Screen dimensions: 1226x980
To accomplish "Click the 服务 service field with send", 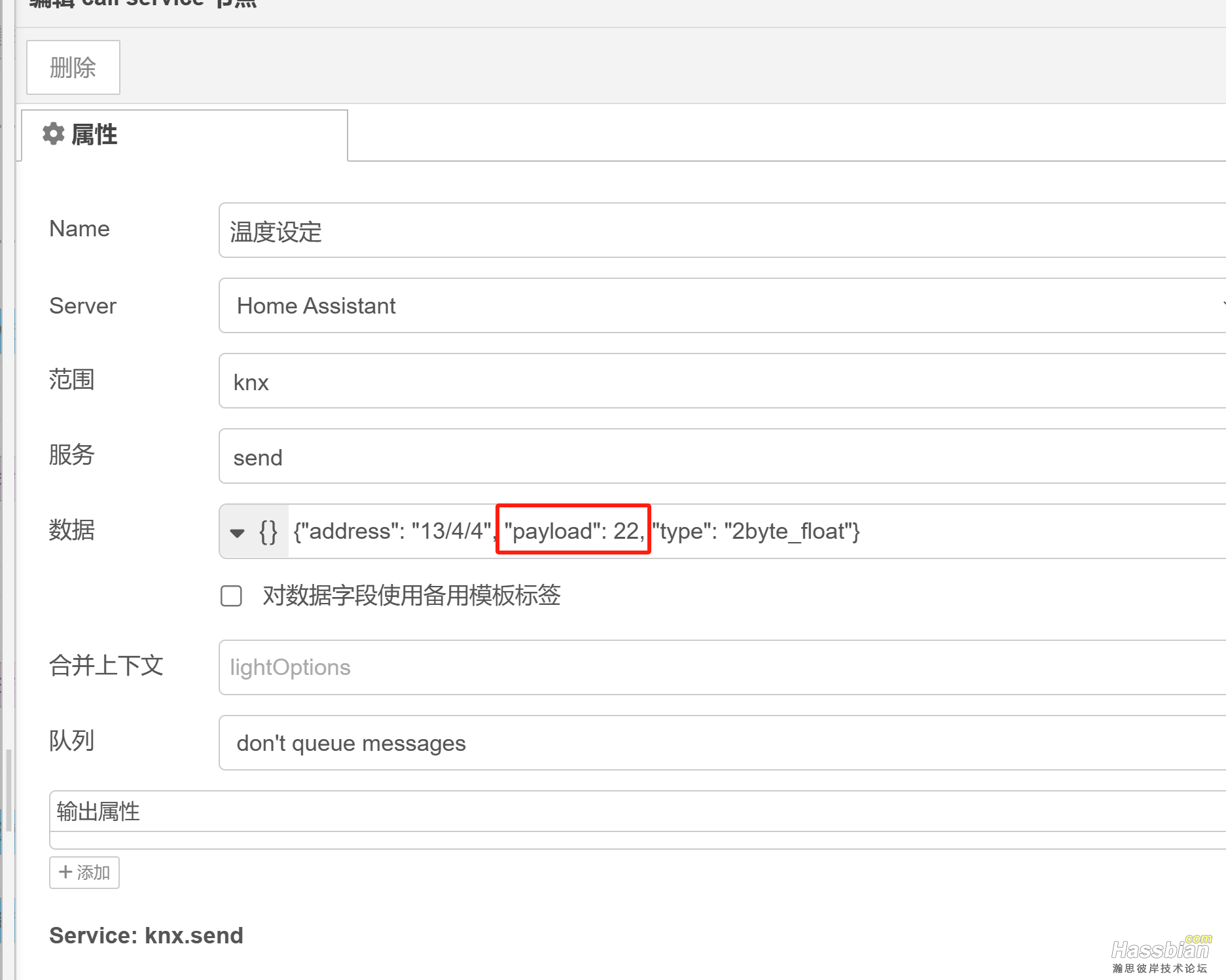I will [x=722, y=456].
